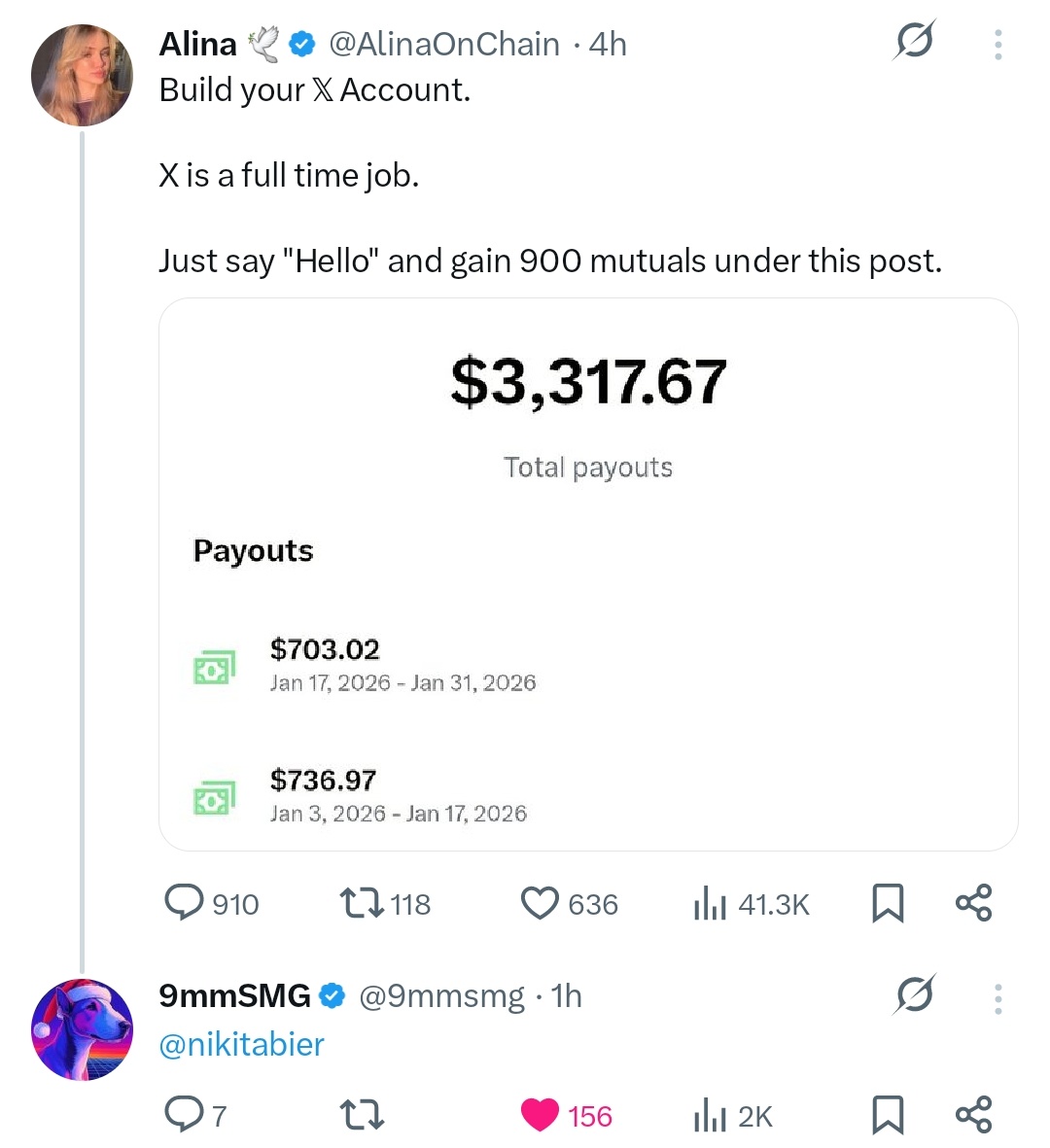This screenshot has height=1148, width=1050.
Task: Open more options menu on 9mmSMG's reply
Action: coord(997,998)
